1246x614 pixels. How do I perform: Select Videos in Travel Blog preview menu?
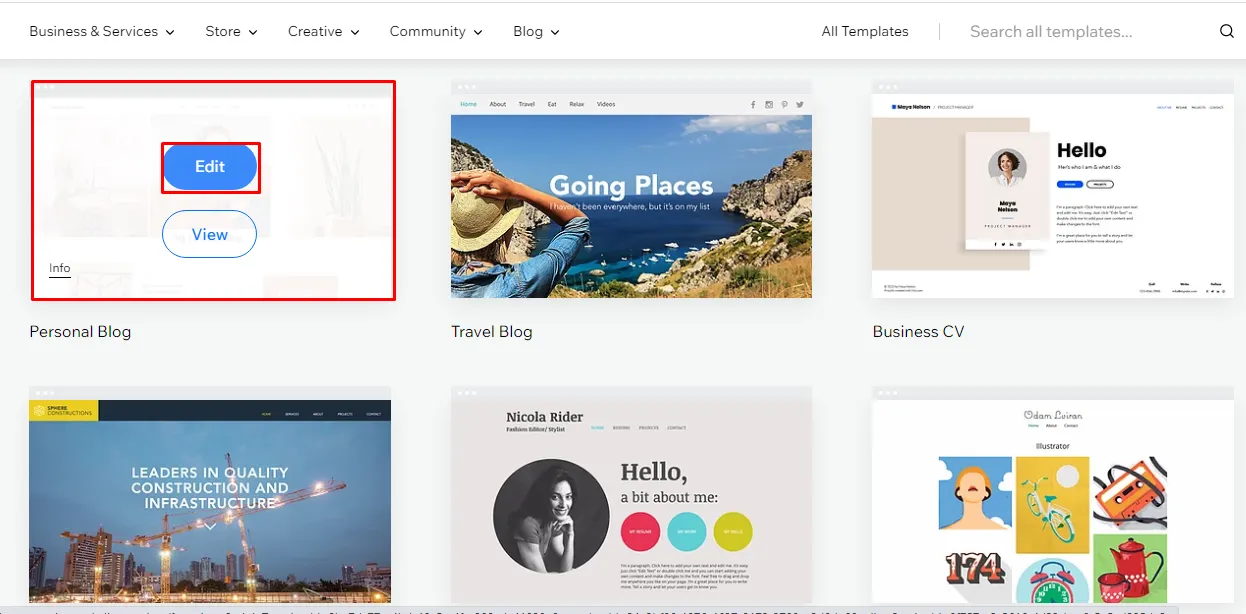606,104
